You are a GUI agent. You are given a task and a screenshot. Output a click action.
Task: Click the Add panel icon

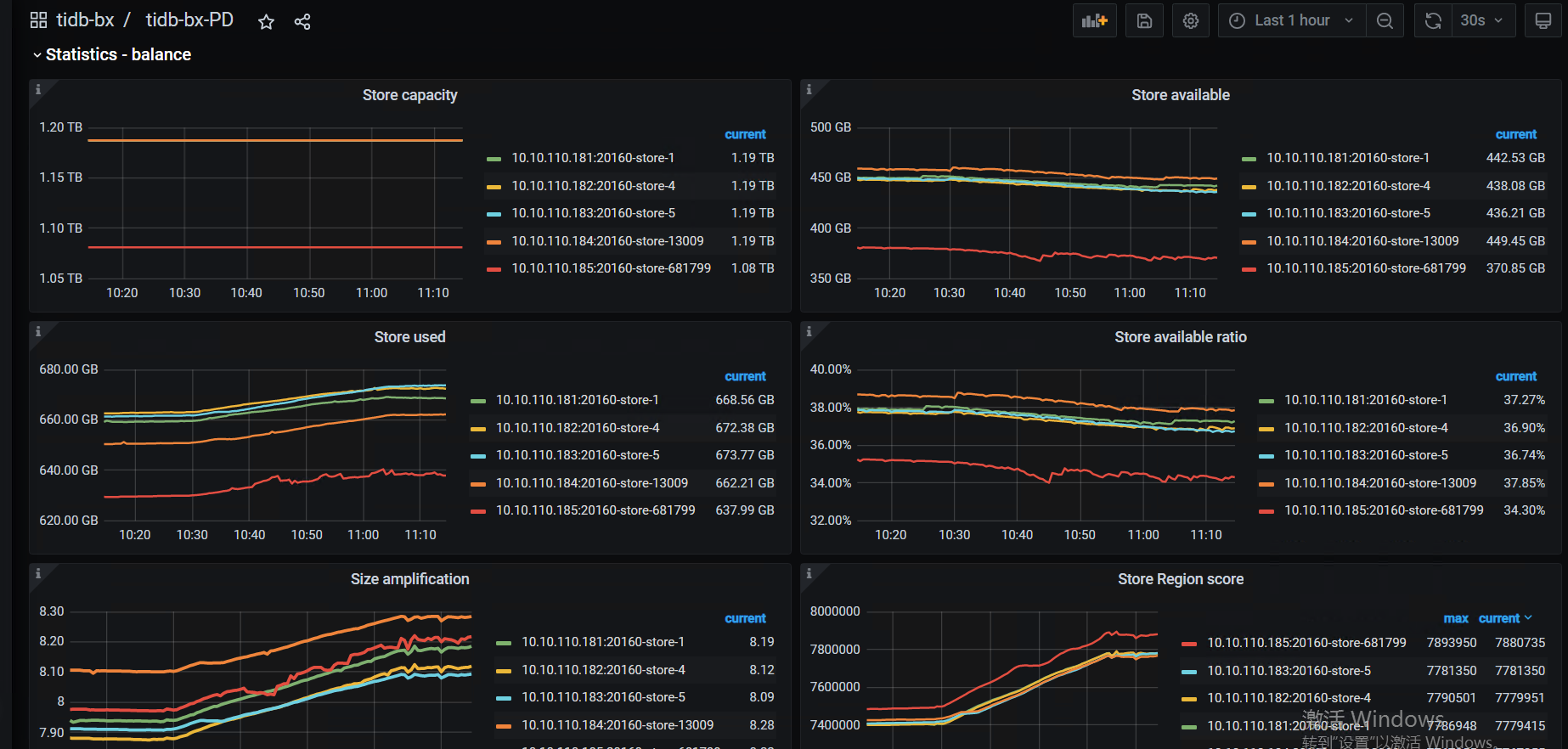click(x=1094, y=20)
